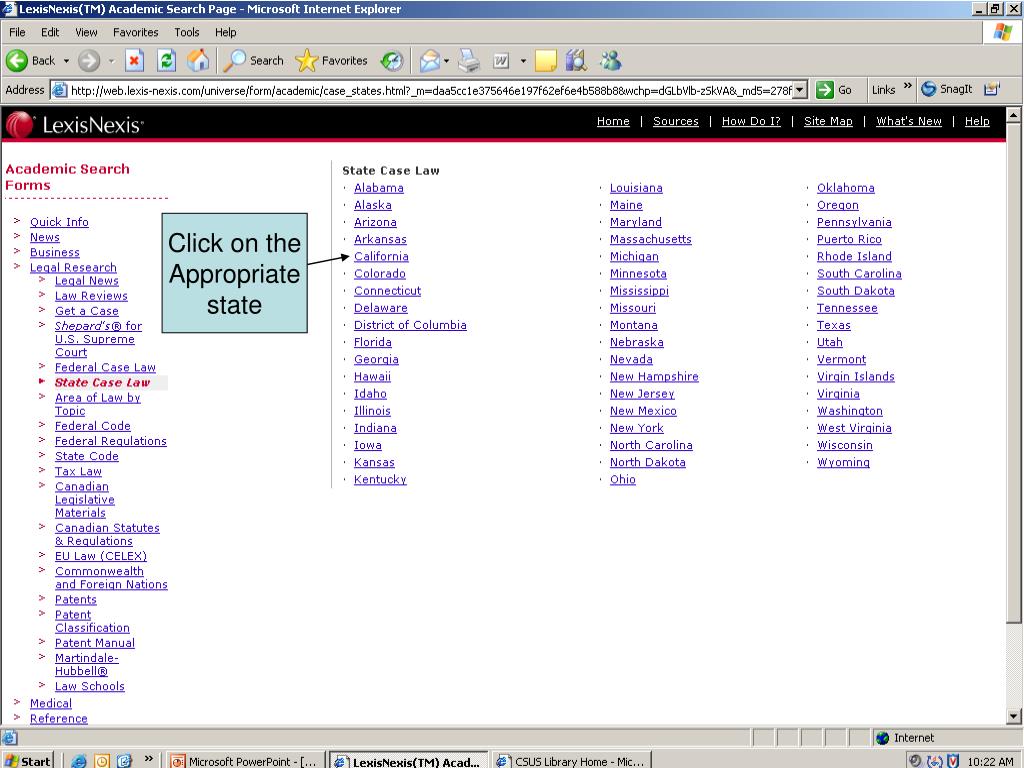Open the How Do I? header link
The image size is (1024, 768).
point(751,121)
